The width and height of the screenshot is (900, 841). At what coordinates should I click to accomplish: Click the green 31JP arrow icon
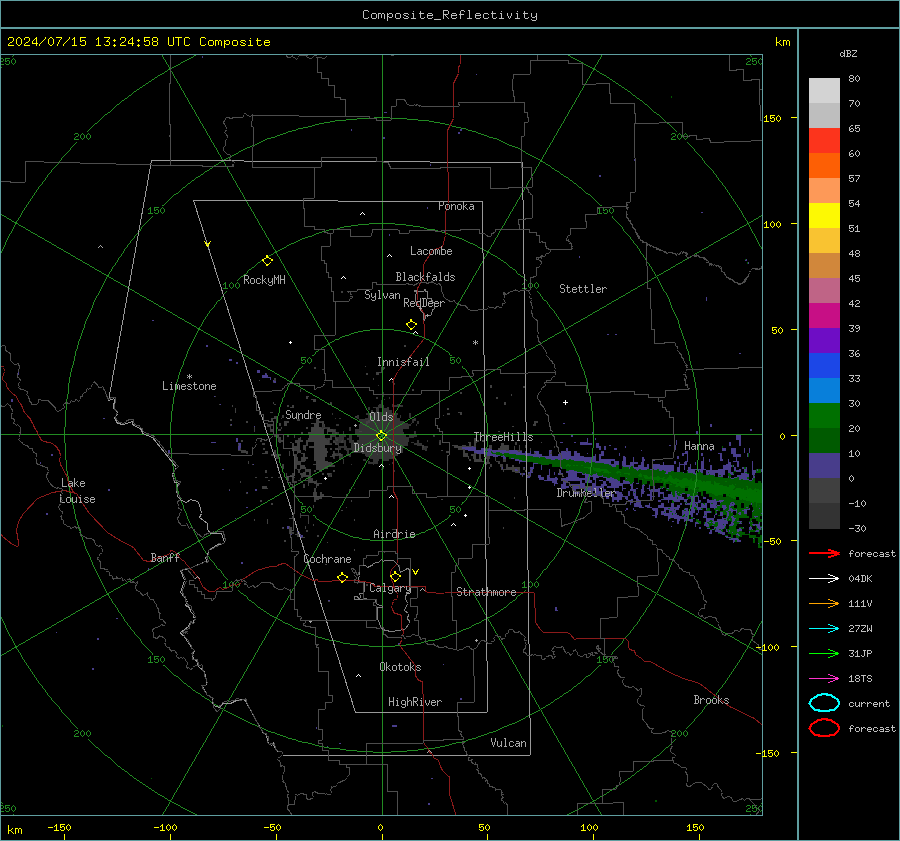pyautogui.click(x=824, y=653)
